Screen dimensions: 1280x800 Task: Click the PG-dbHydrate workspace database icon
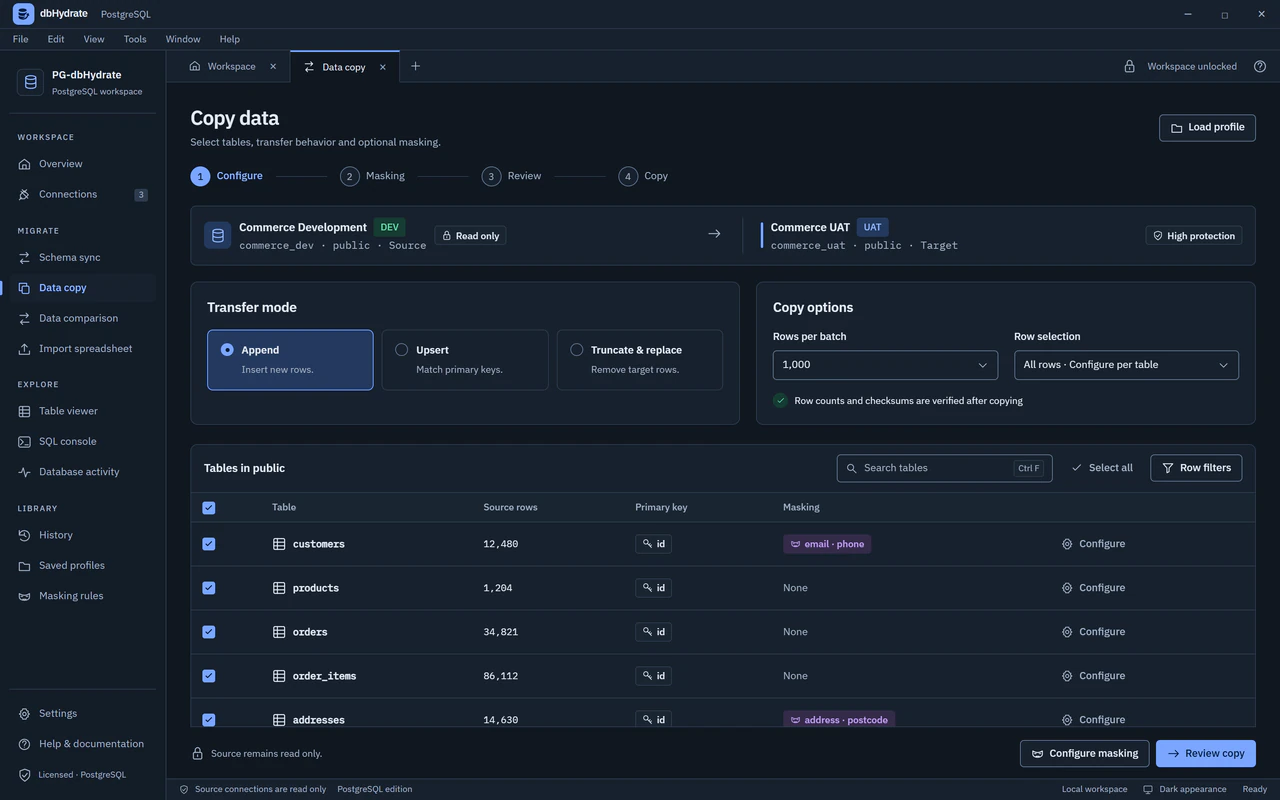tap(30, 82)
